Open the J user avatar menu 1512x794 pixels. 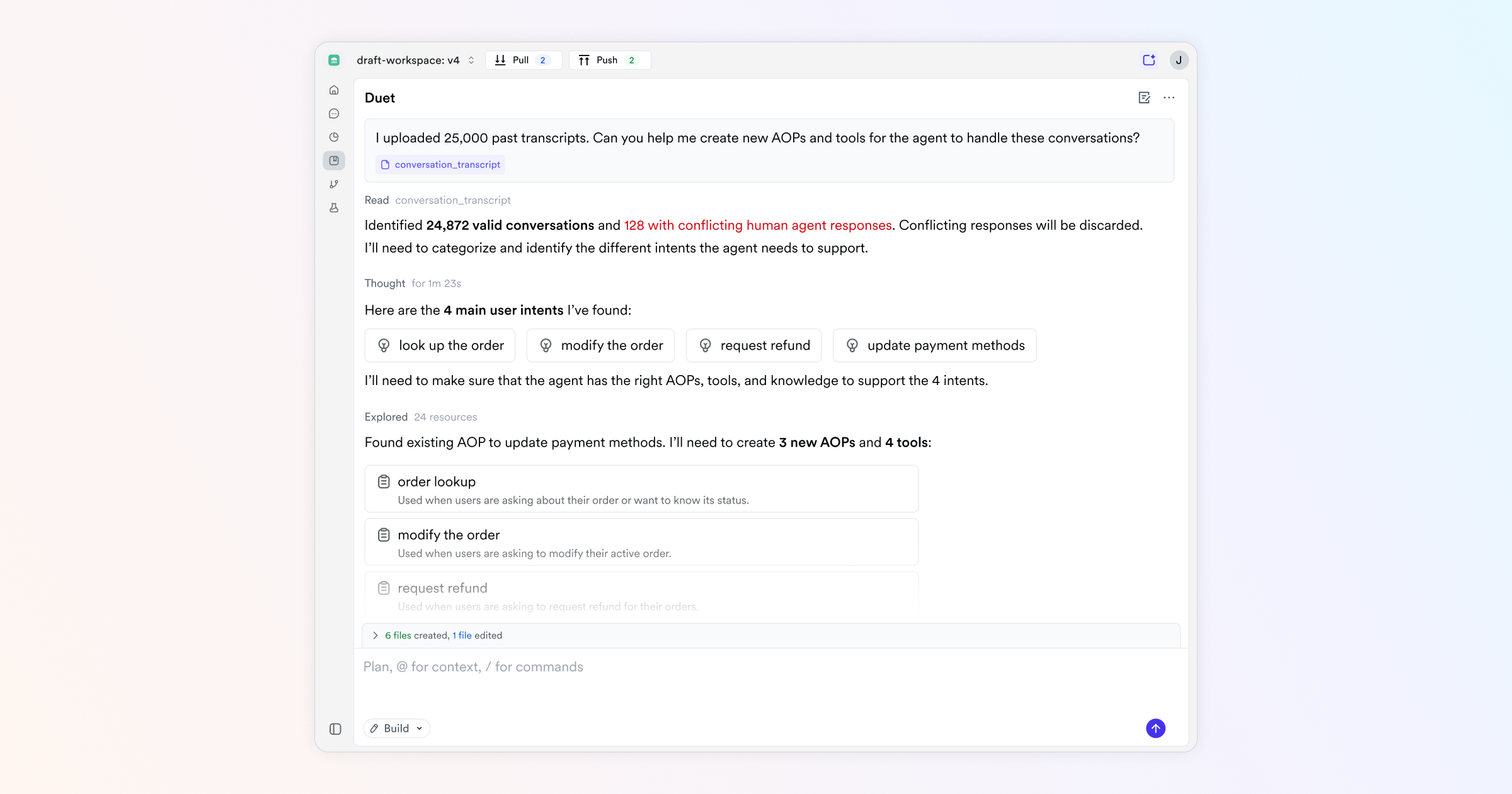(1179, 60)
